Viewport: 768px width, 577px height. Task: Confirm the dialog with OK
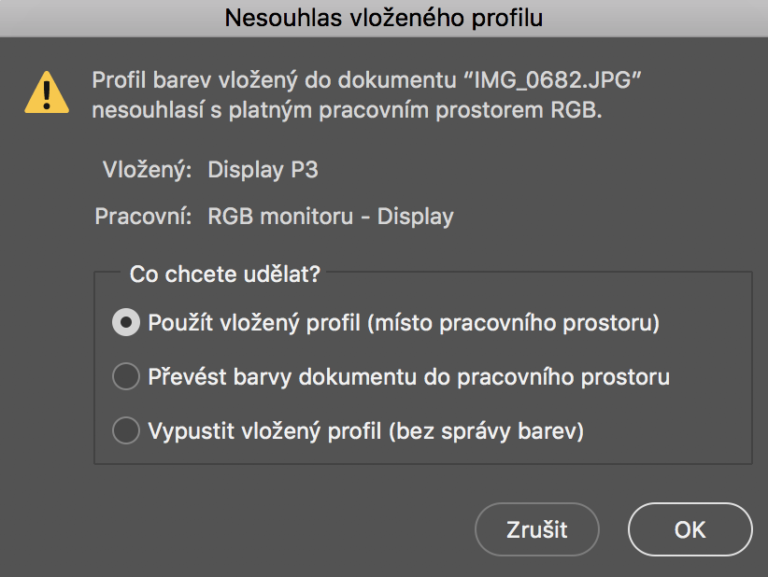(689, 529)
